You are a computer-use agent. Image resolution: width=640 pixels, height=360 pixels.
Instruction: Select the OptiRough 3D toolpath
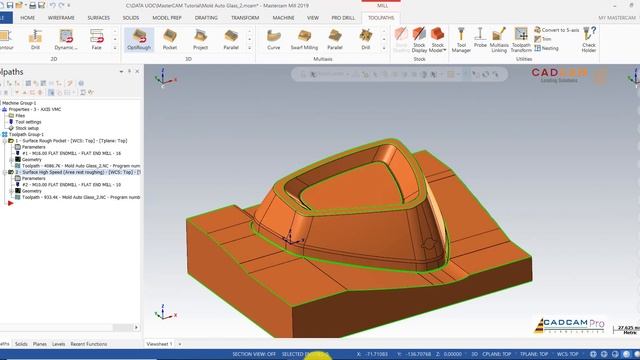139,40
